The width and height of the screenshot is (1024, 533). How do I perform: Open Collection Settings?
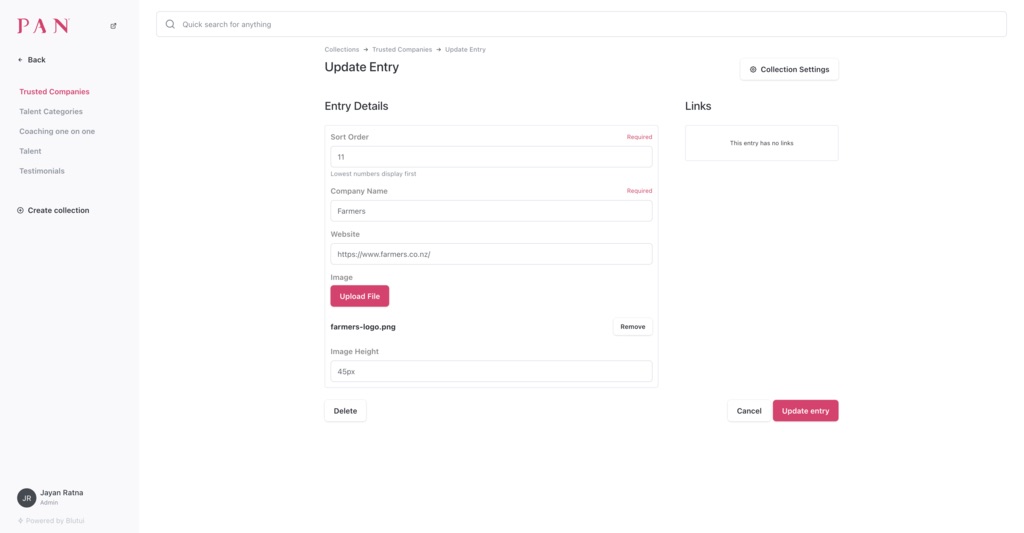[x=790, y=69]
